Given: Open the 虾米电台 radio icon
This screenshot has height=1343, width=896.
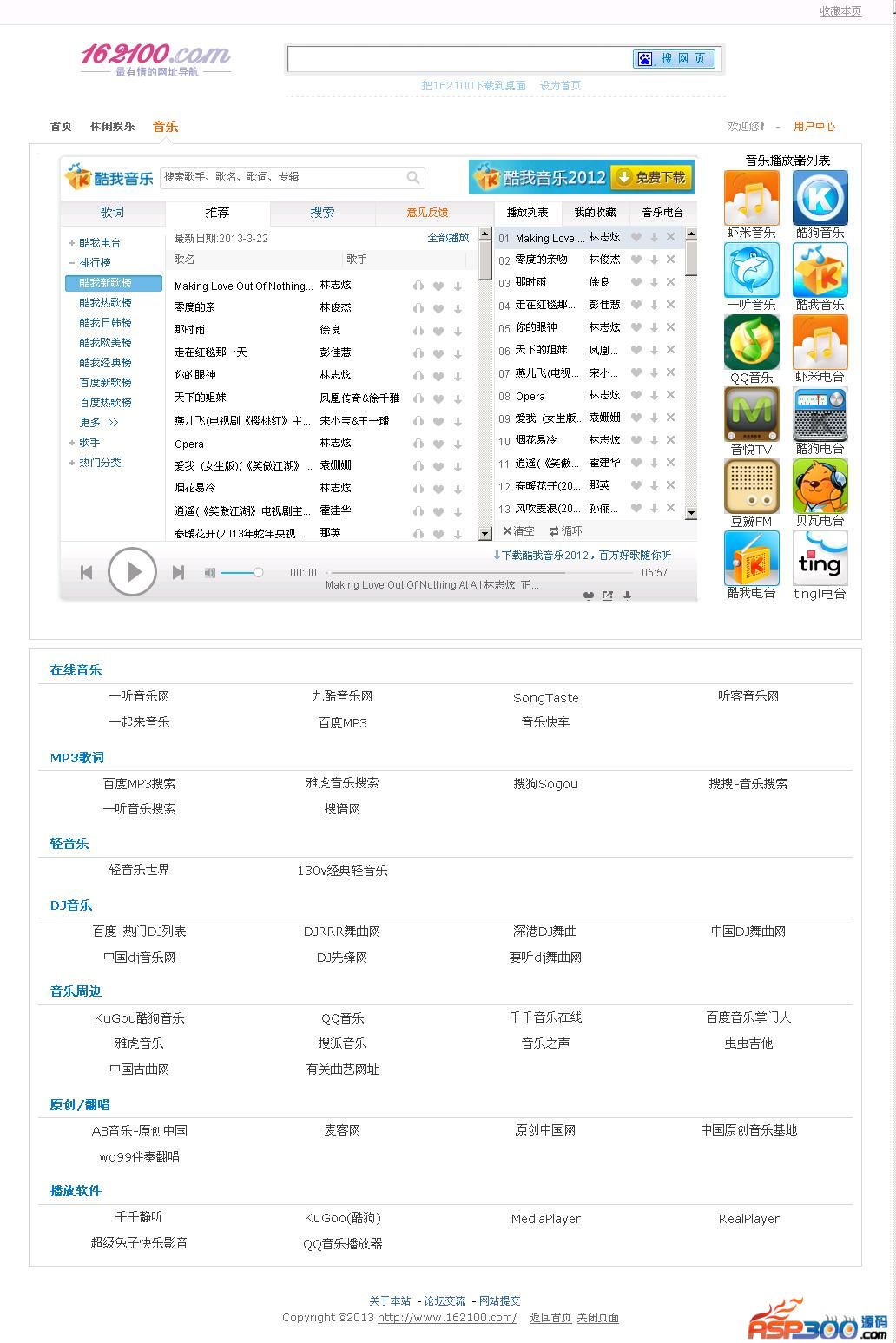Looking at the screenshot, I should pos(820,342).
